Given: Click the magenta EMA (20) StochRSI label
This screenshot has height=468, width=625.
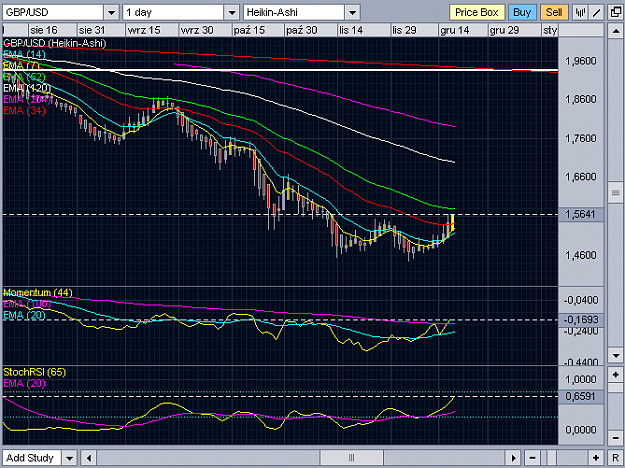Looking at the screenshot, I should [24, 383].
